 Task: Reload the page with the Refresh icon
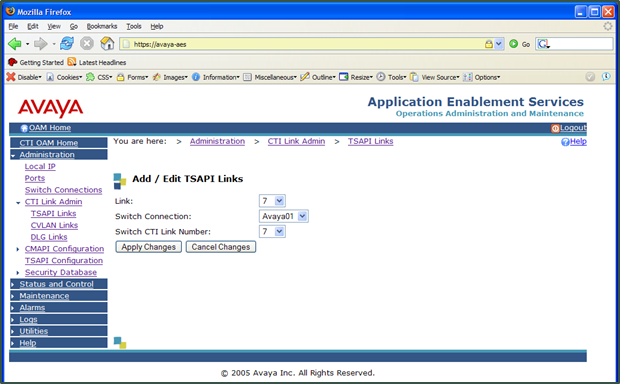pyautogui.click(x=67, y=44)
